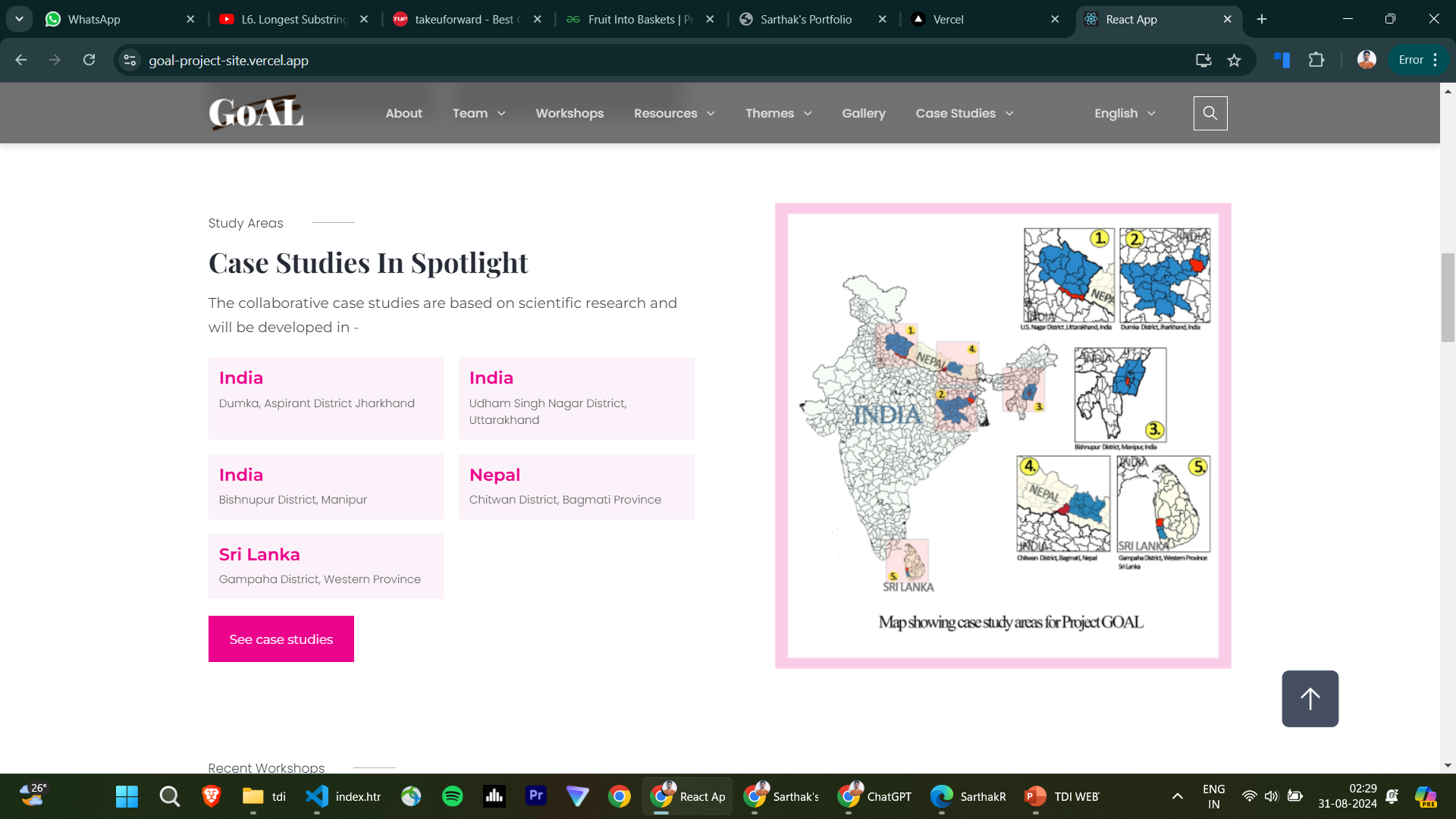1456x819 pixels.
Task: Expand the Team dropdown menu
Action: [x=479, y=113]
